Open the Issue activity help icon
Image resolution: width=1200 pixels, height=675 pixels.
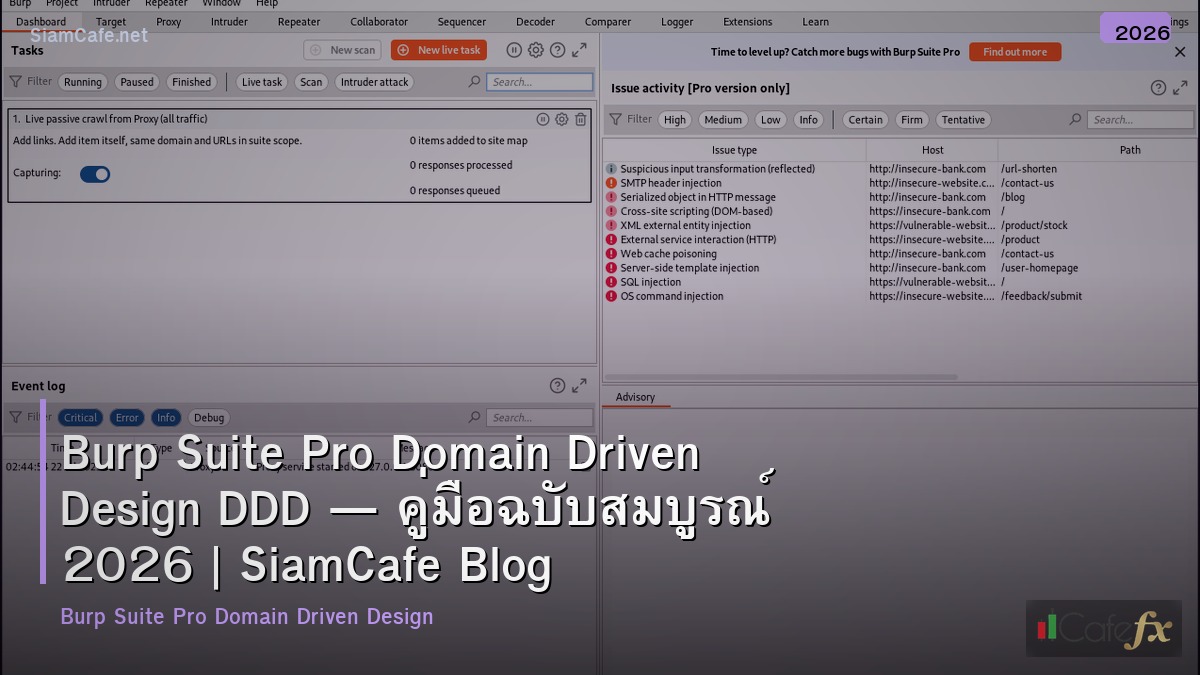1157,88
